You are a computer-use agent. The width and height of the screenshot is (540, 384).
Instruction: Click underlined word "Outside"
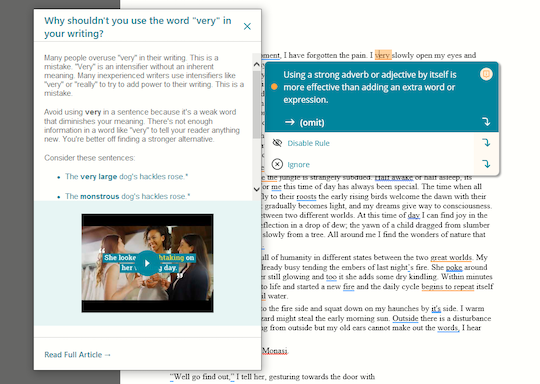[405, 318]
